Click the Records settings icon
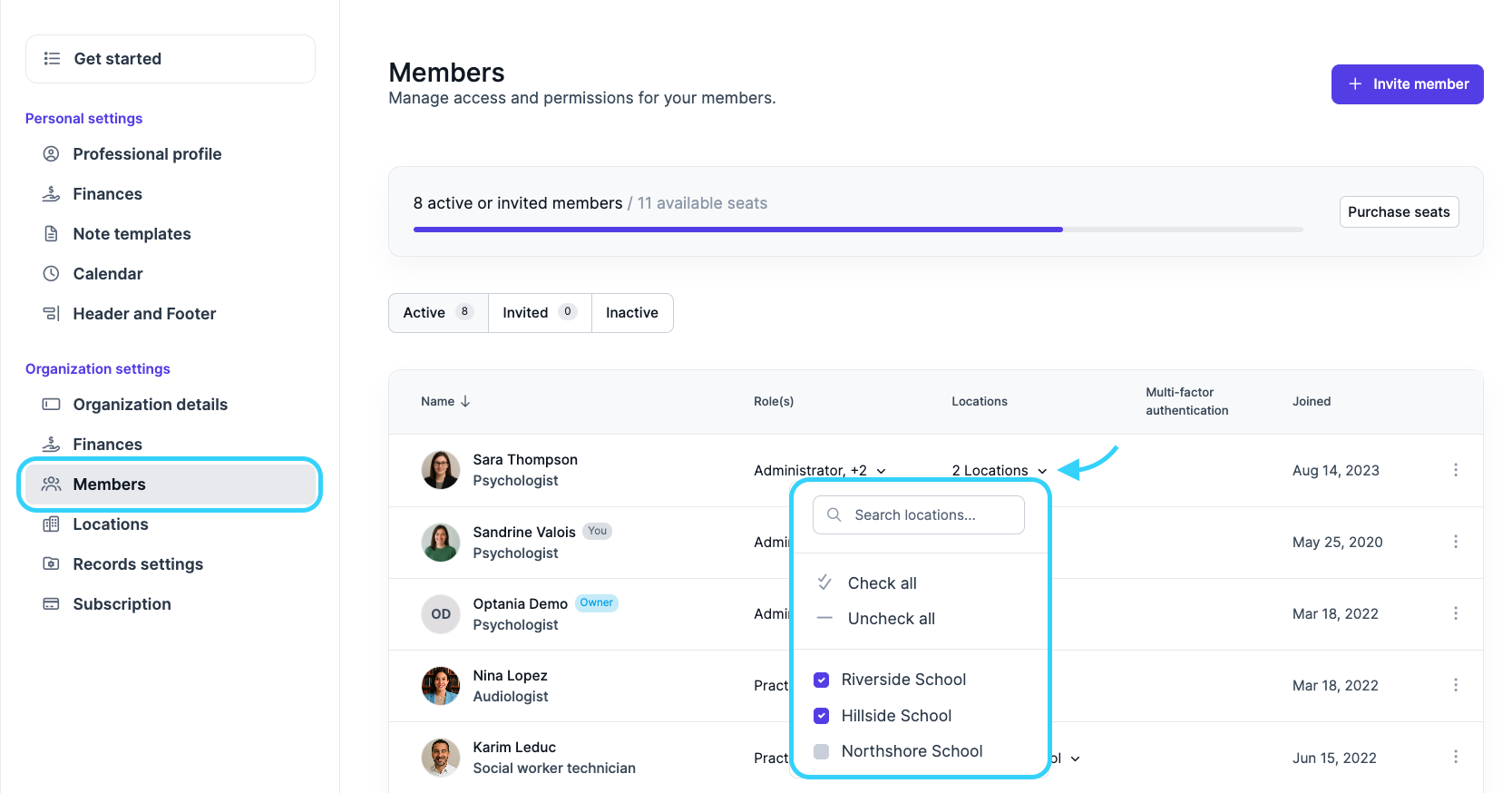Screen dimensions: 1512x793 pos(52,564)
